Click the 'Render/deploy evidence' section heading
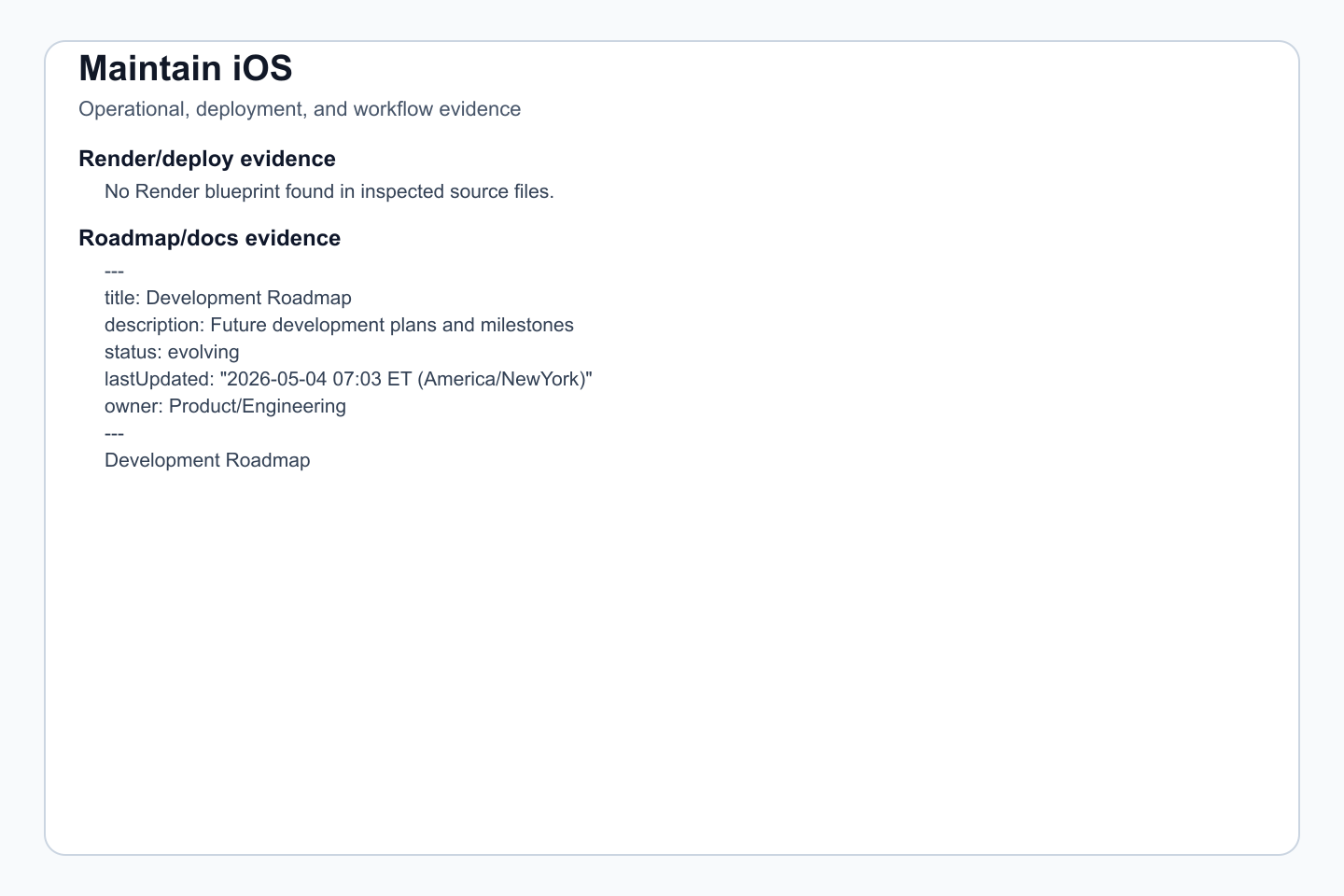Screen dimensions: 1344x896 207,159
